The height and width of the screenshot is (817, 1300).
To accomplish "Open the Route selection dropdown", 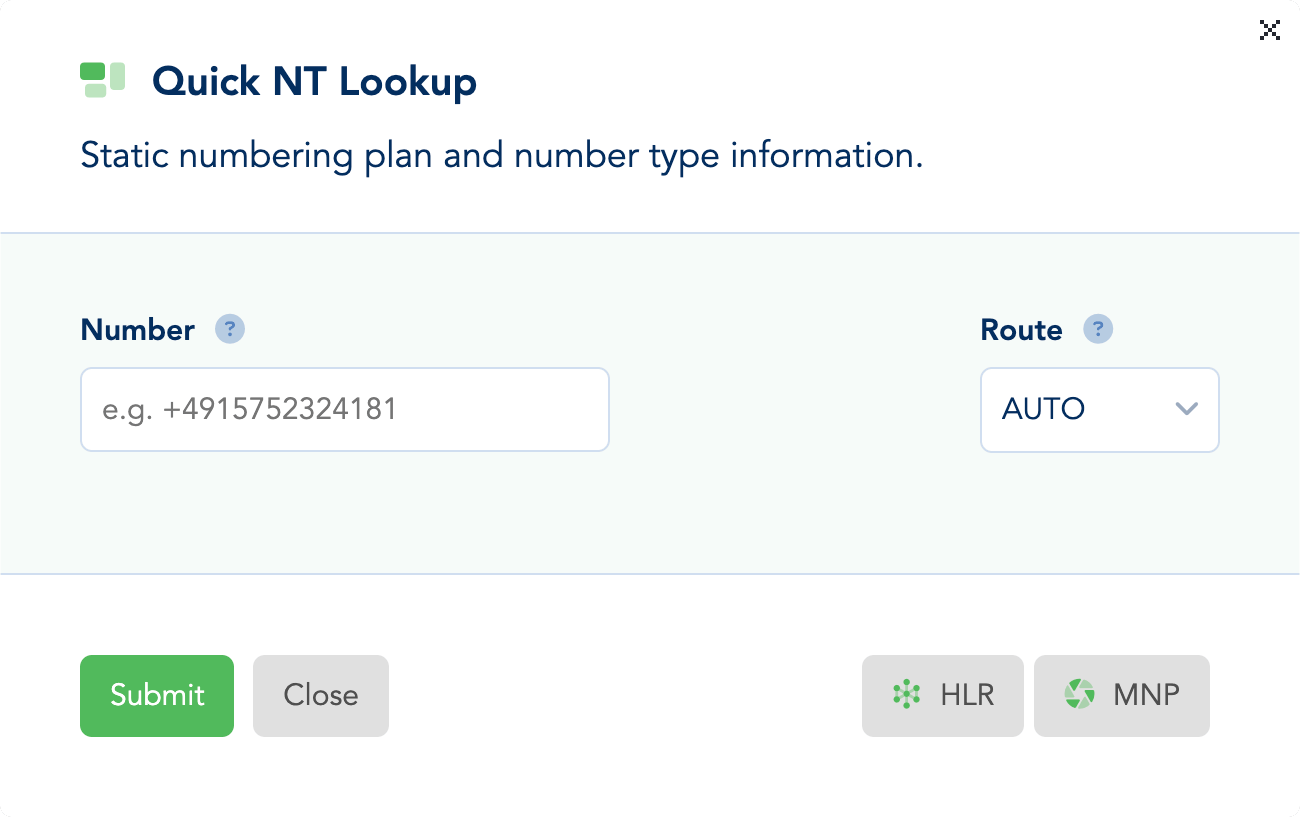I will click(x=1100, y=410).
